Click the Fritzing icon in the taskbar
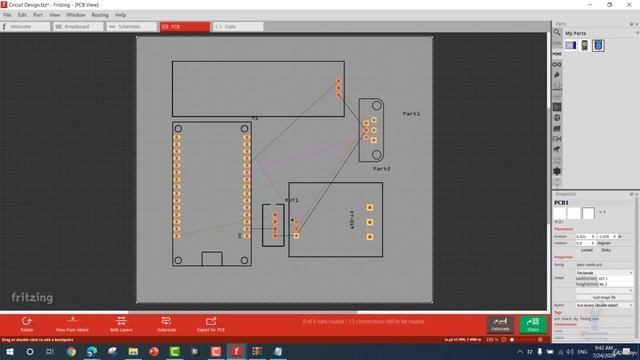 pyautogui.click(x=236, y=351)
